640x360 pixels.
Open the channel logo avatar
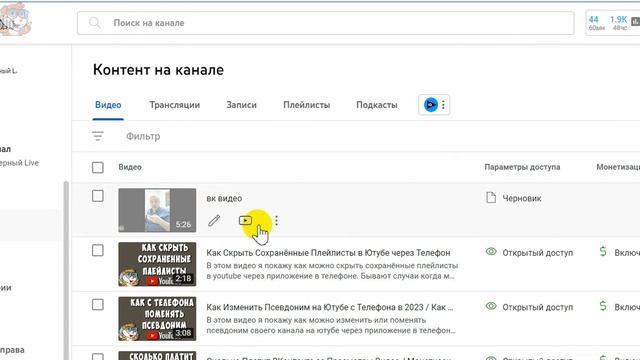(x=15, y=20)
